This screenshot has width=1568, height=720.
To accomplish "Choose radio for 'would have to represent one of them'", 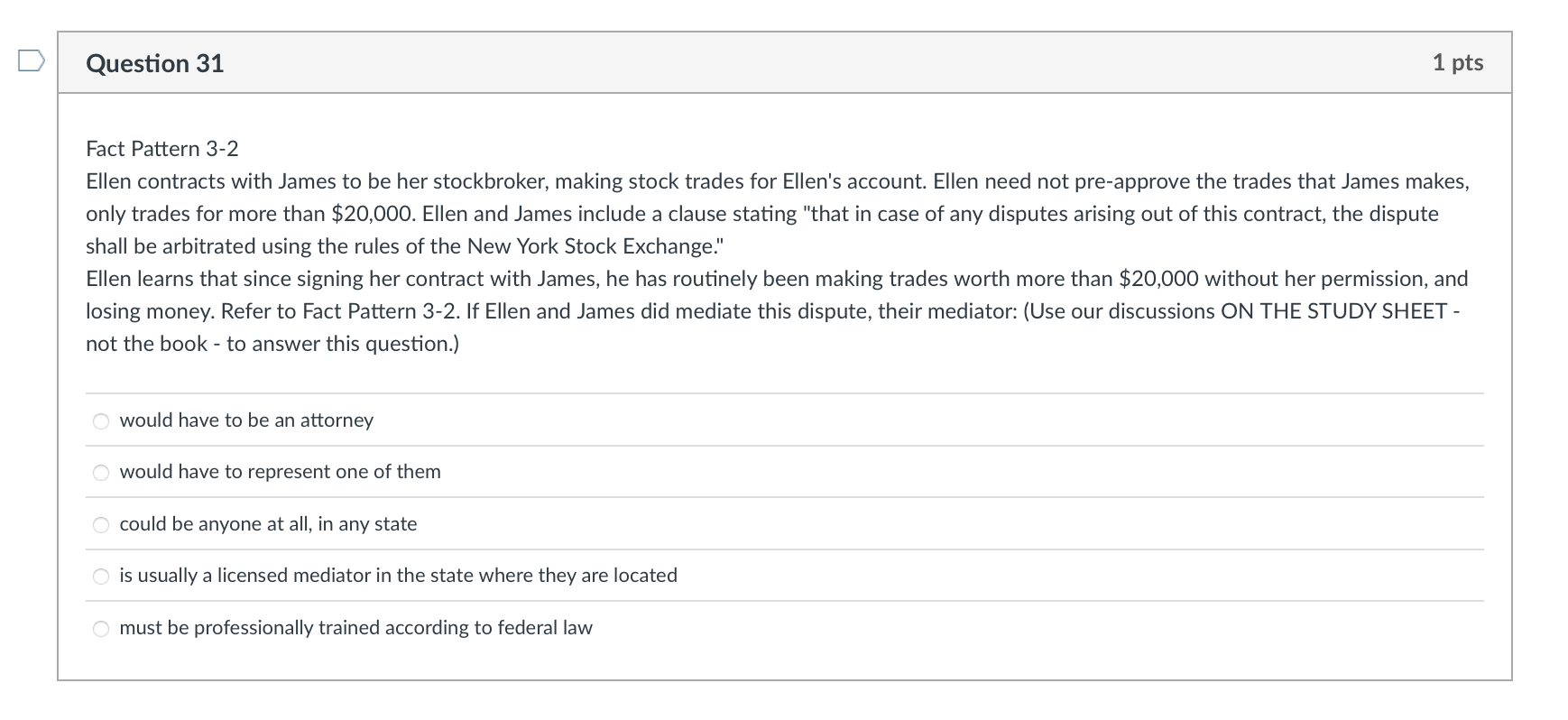I will (102, 473).
